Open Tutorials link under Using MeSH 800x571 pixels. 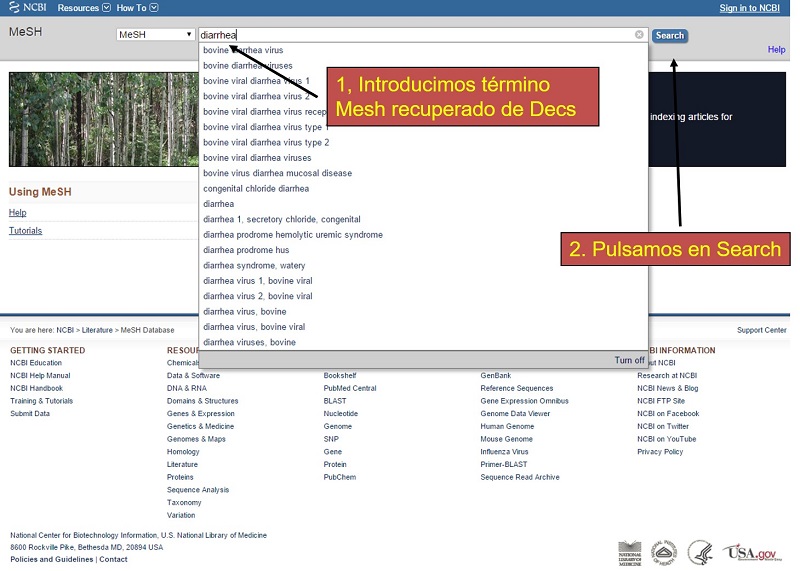click(26, 231)
